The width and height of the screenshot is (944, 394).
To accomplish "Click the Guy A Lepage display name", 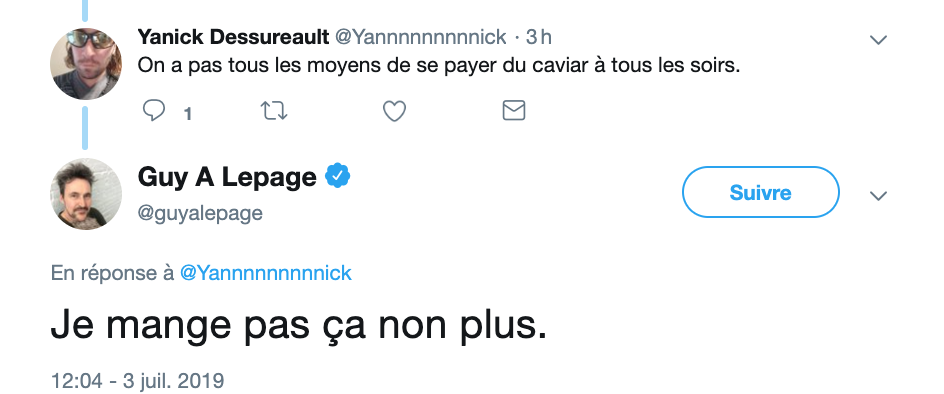I will 227,177.
